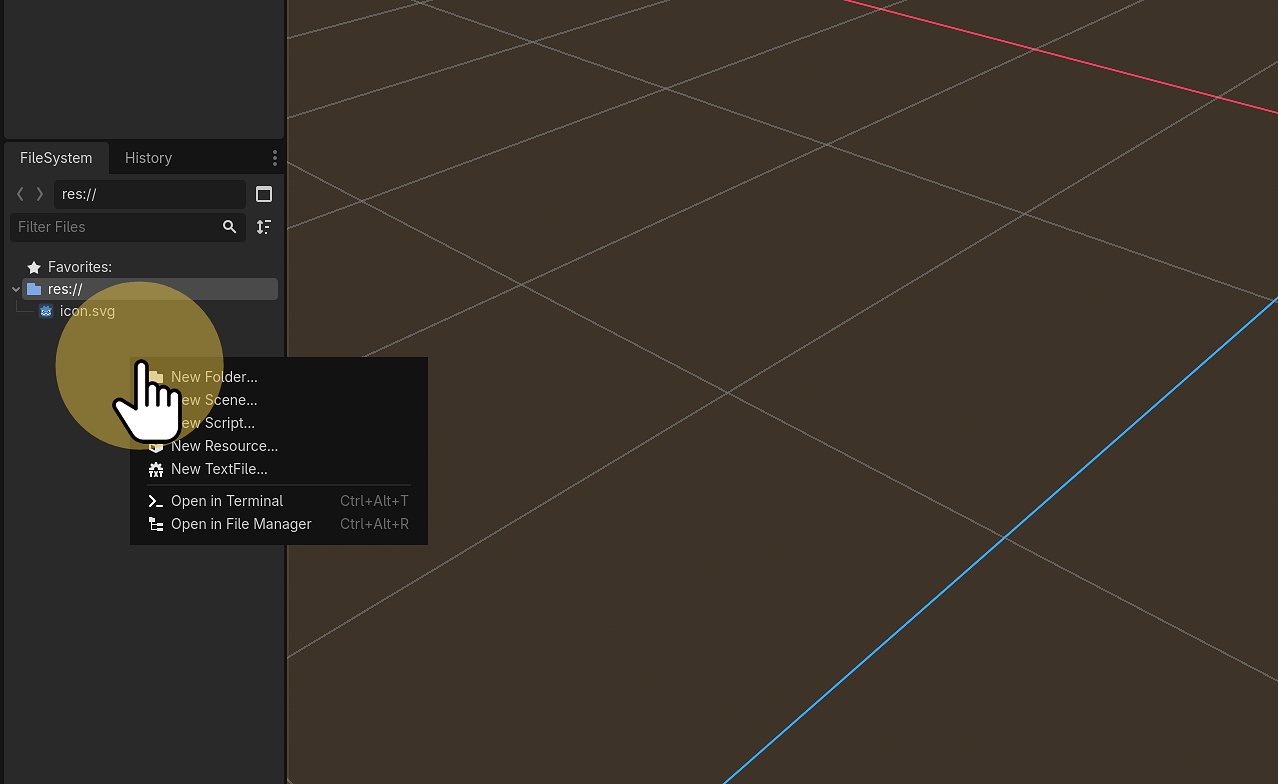The width and height of the screenshot is (1278, 784).
Task: Click the Godot icon beside icon.svg
Action: [x=46, y=311]
